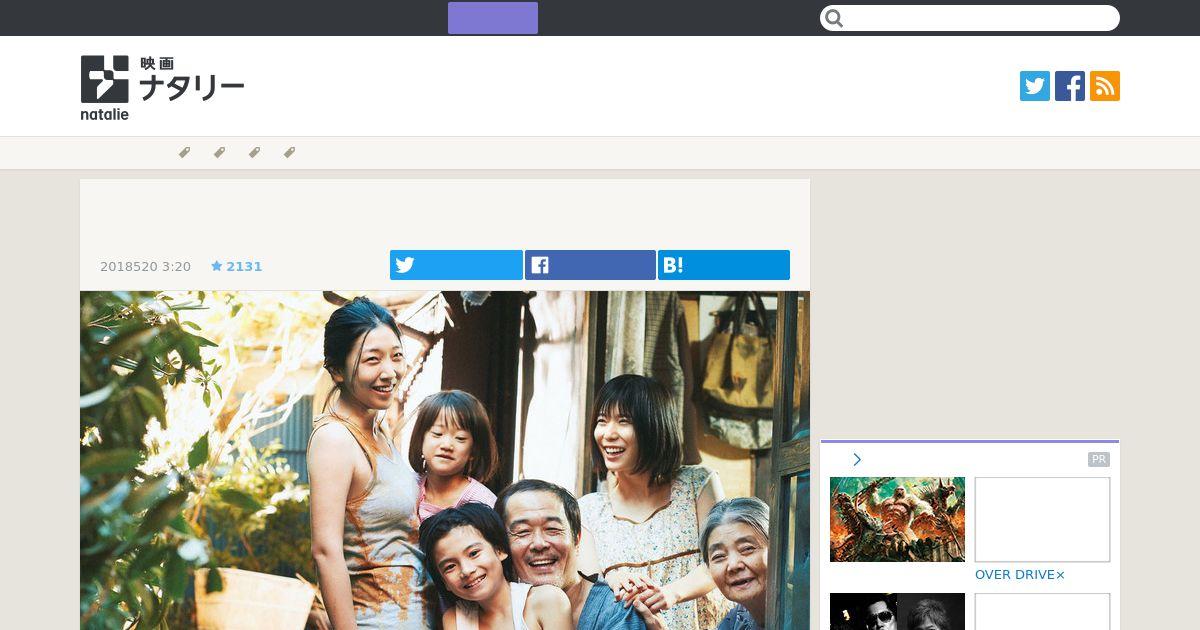Click the PR badge label
This screenshot has width=1200, height=630.
pyautogui.click(x=1099, y=460)
